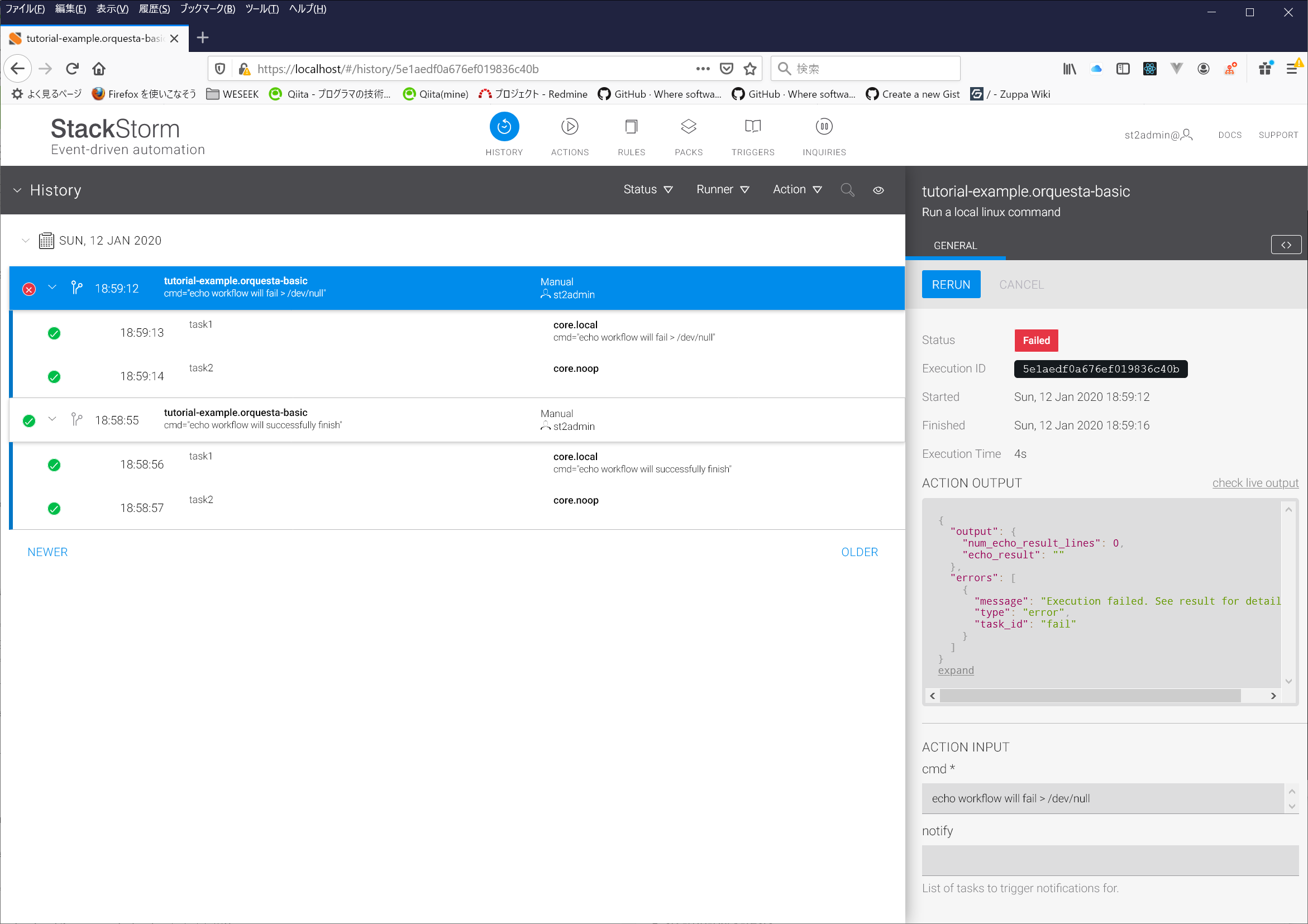Open the Actions section icon
The height and width of the screenshot is (924, 1308).
click(x=569, y=127)
